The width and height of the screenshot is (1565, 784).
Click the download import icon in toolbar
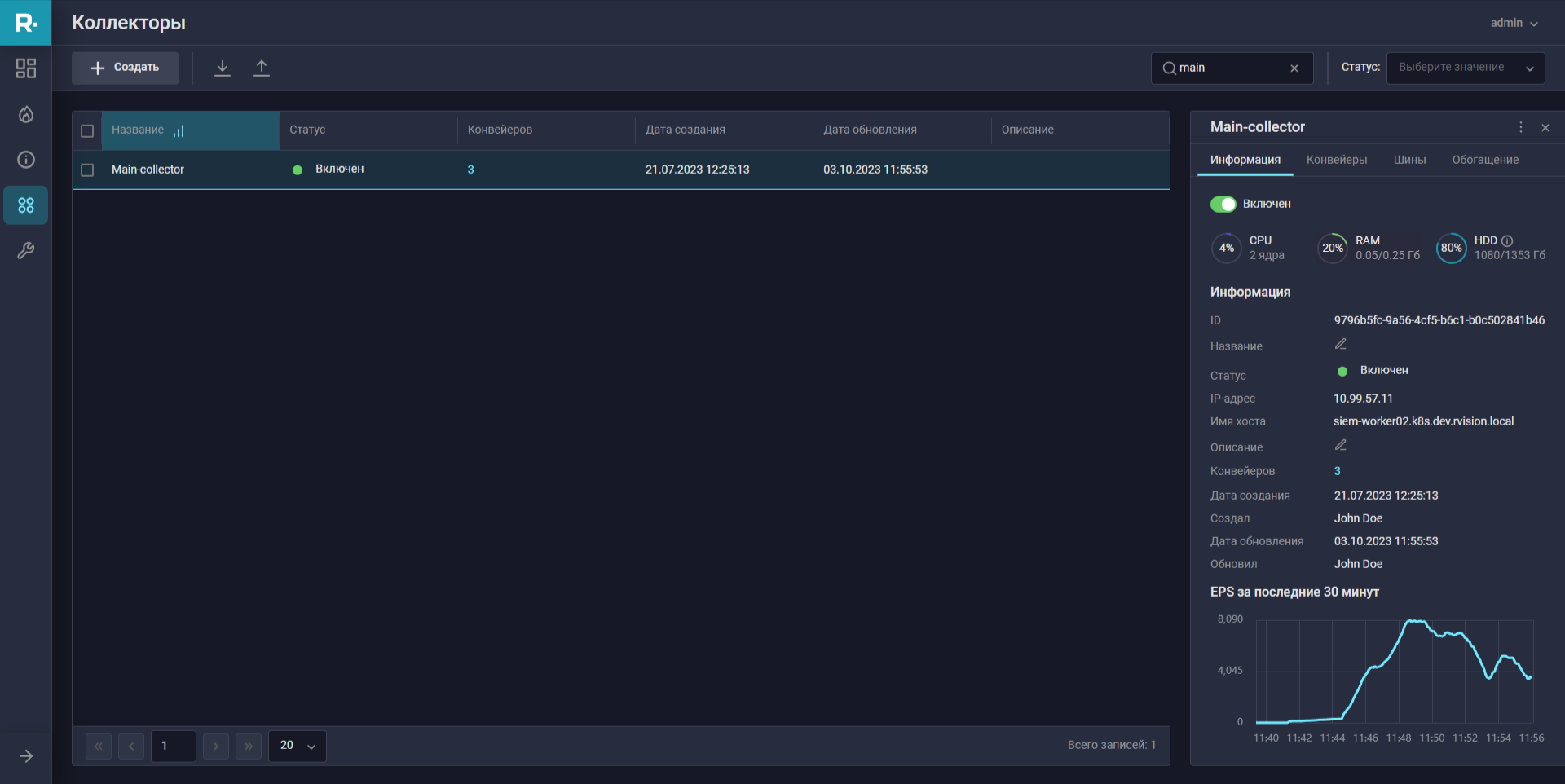click(x=223, y=68)
